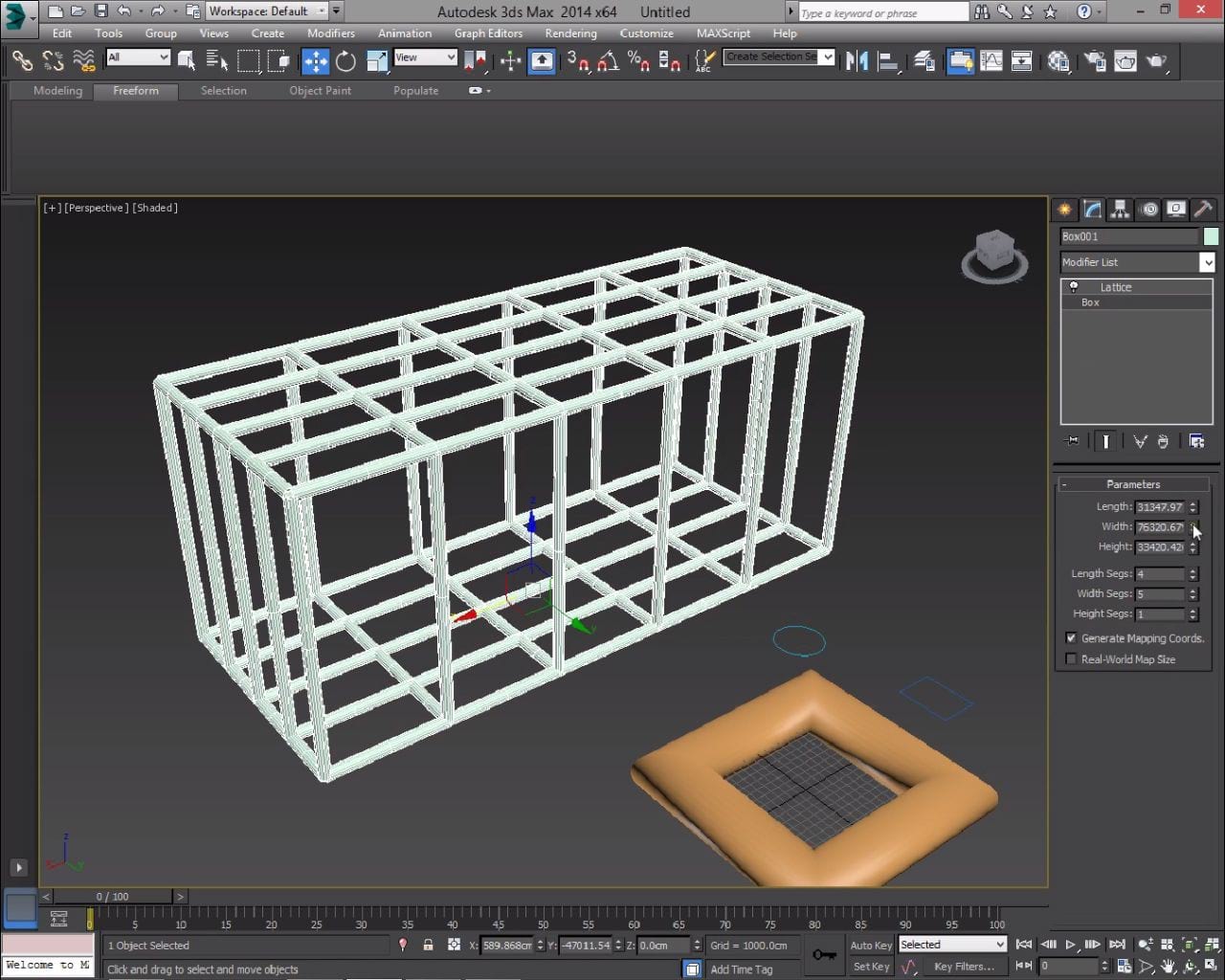Viewport: 1225px width, 980px height.
Task: Switch to Populate ribbon tab
Action: point(415,91)
